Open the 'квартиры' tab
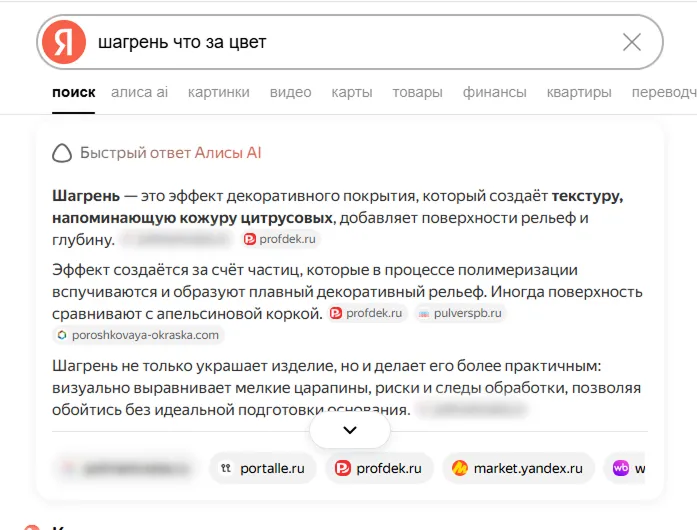Image resolution: width=697 pixels, height=530 pixels. pos(579,92)
